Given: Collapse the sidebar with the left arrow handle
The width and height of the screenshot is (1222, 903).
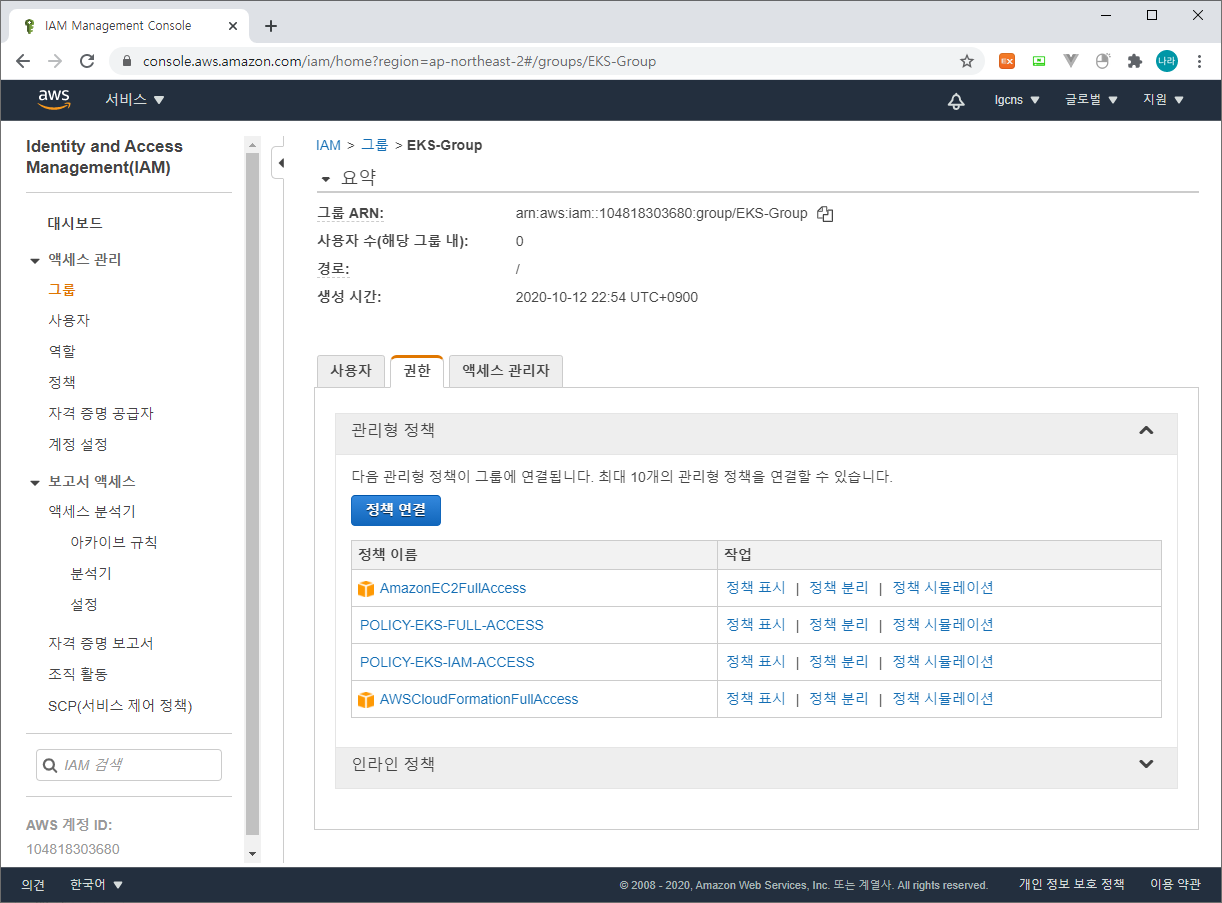Looking at the screenshot, I should [281, 163].
